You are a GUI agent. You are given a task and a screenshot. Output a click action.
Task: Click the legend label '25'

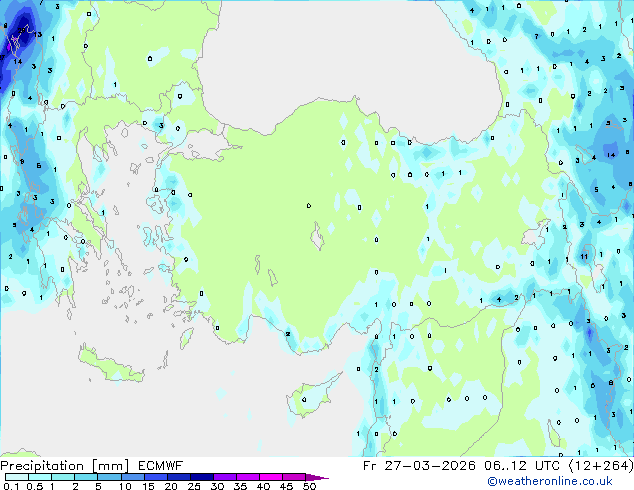coord(194,486)
